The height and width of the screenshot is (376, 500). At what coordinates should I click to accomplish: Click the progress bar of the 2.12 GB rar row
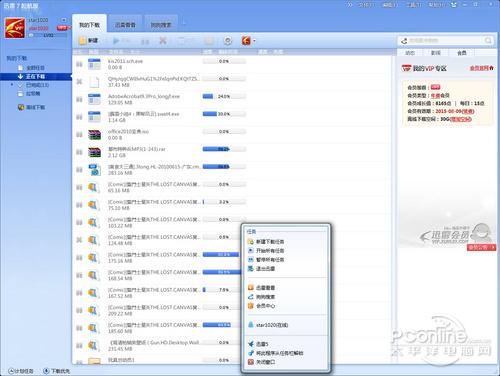(x=224, y=149)
